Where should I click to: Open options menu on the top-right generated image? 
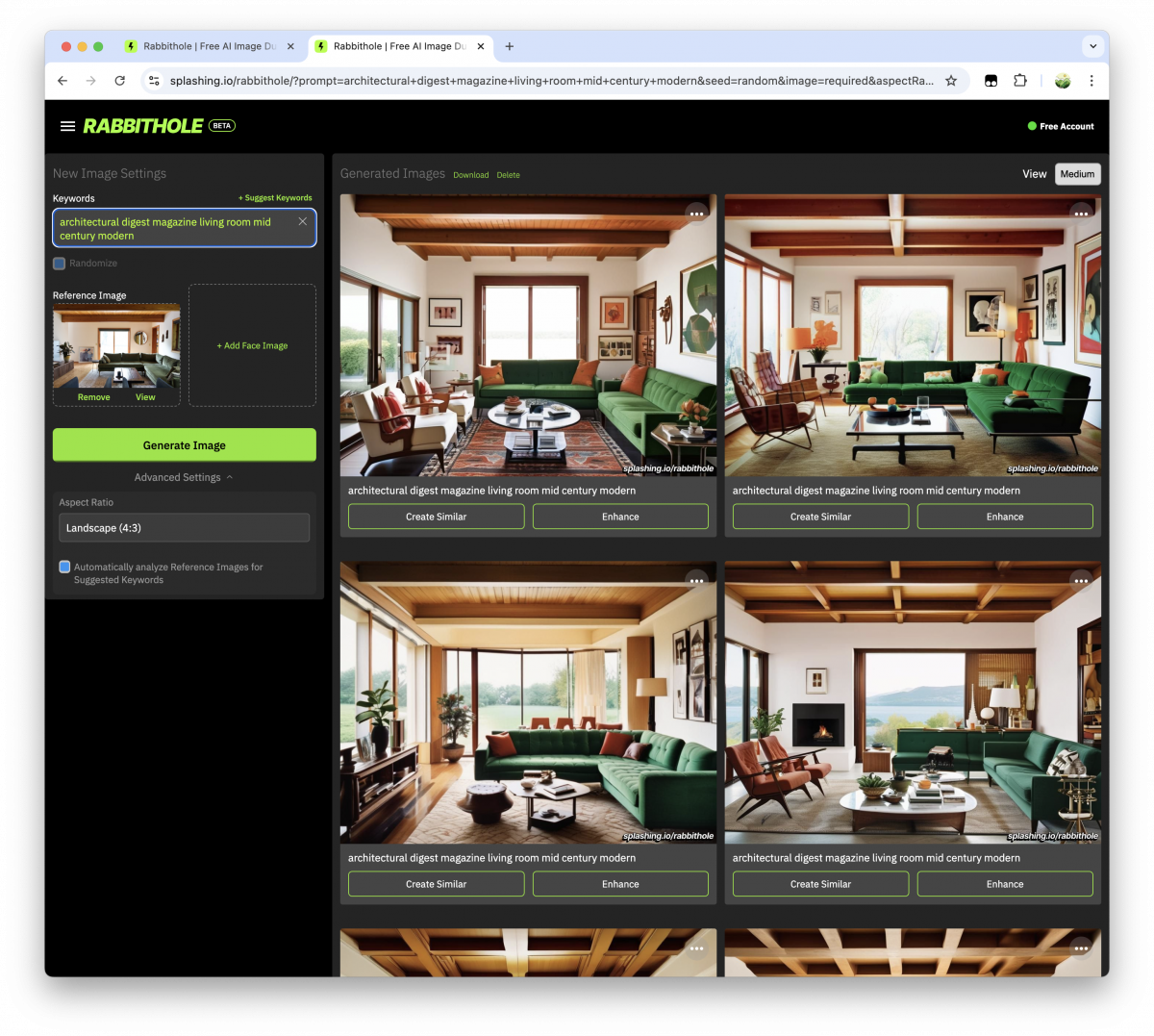tap(1081, 213)
